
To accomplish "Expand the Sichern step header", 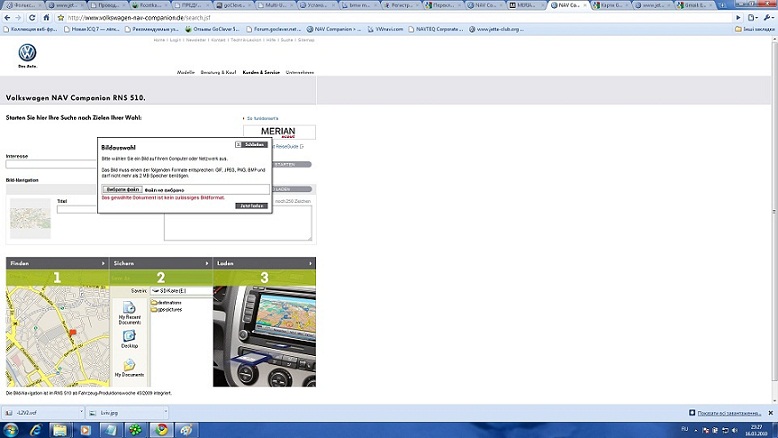I will [161, 263].
